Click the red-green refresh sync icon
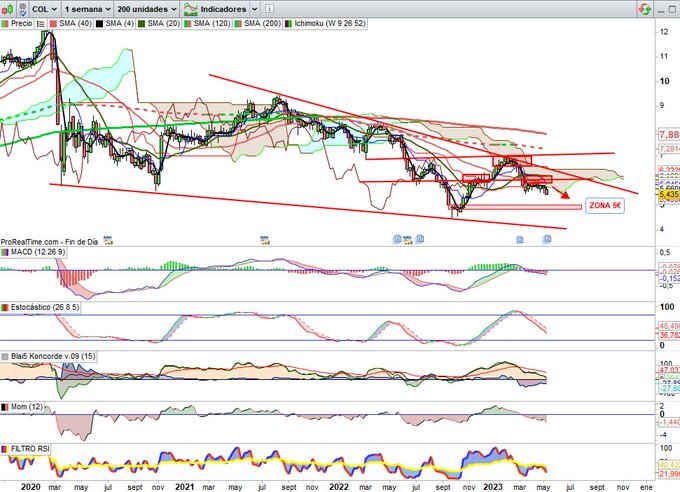 (x=644, y=9)
